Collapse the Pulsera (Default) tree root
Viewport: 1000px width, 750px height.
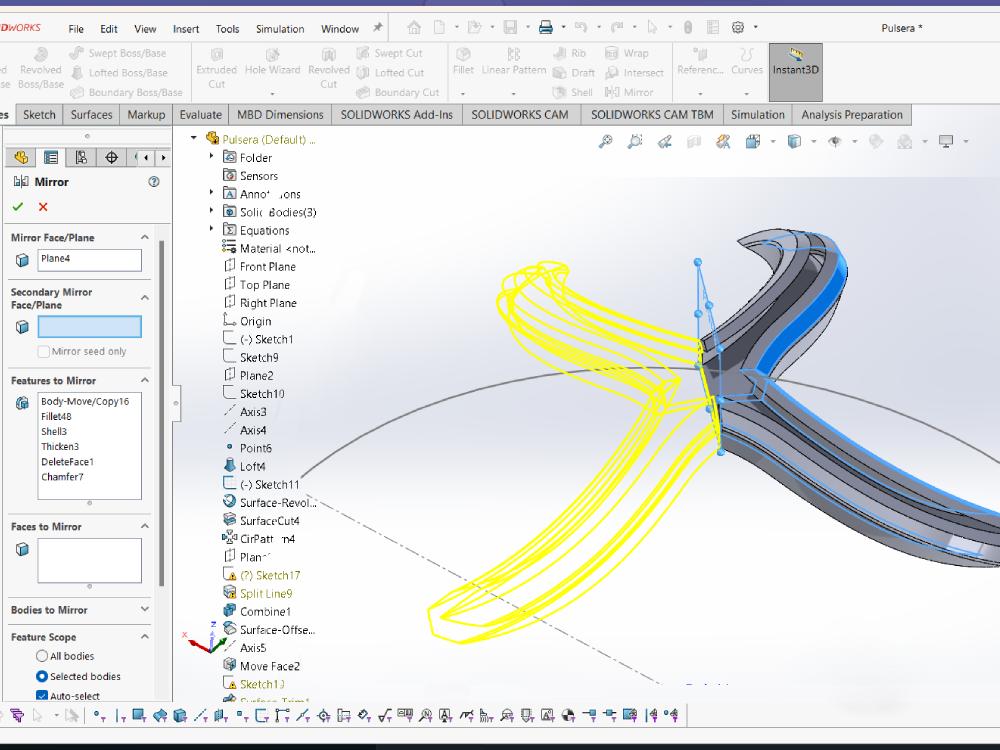coord(194,138)
